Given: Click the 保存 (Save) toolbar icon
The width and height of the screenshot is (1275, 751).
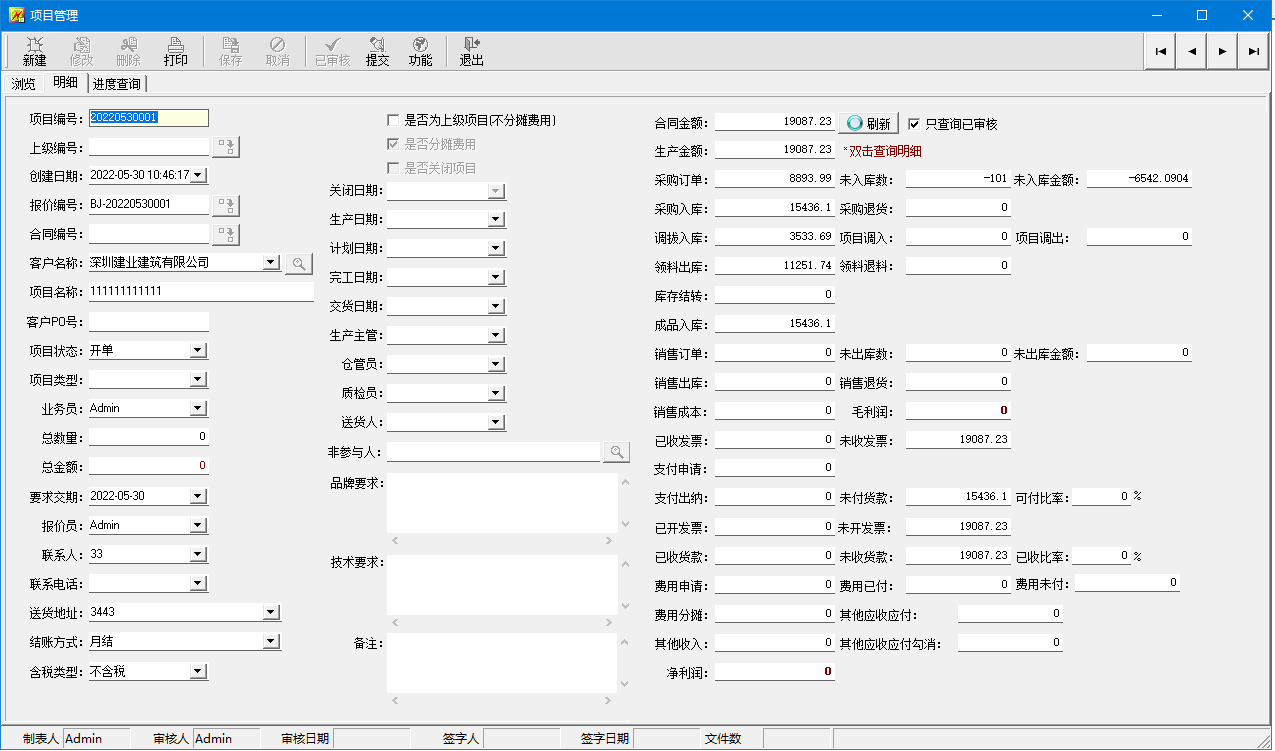Looking at the screenshot, I should click(x=231, y=51).
